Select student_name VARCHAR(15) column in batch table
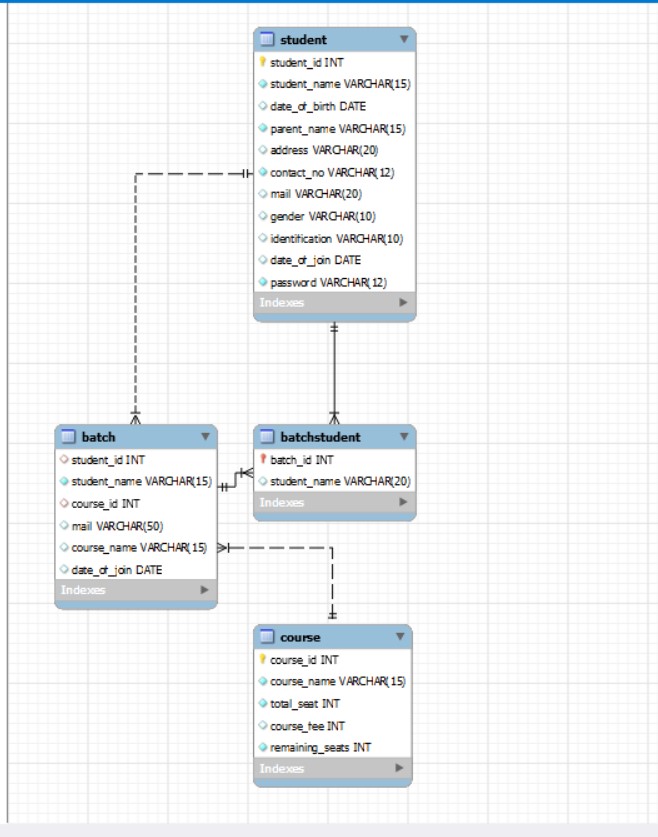Image resolution: width=658 pixels, height=837 pixels. [x=141, y=481]
